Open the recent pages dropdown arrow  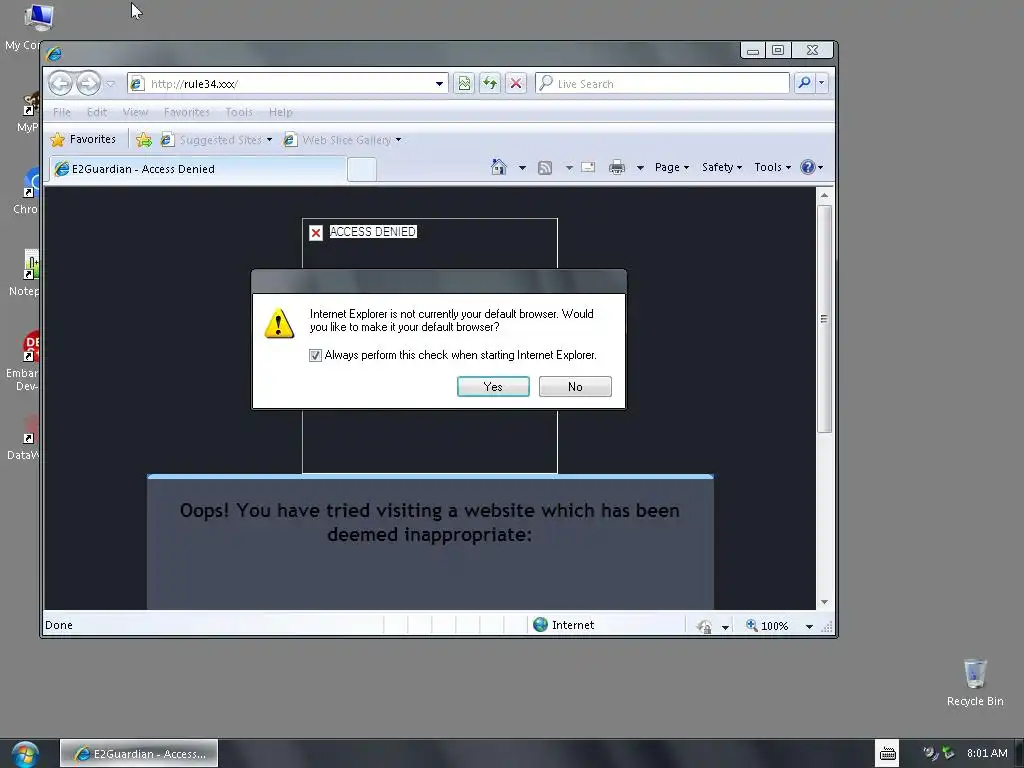click(x=110, y=84)
